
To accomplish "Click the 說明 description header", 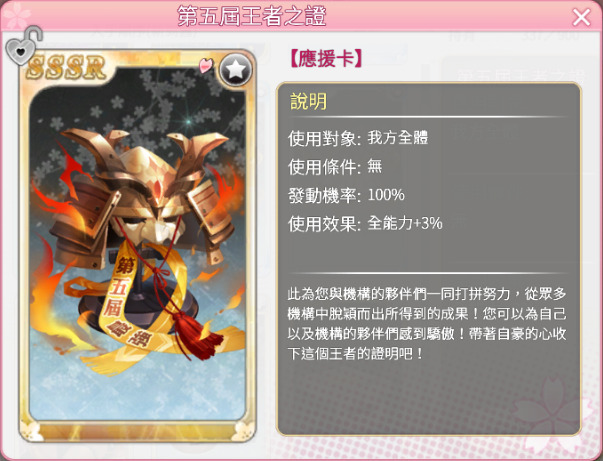I will point(308,102).
